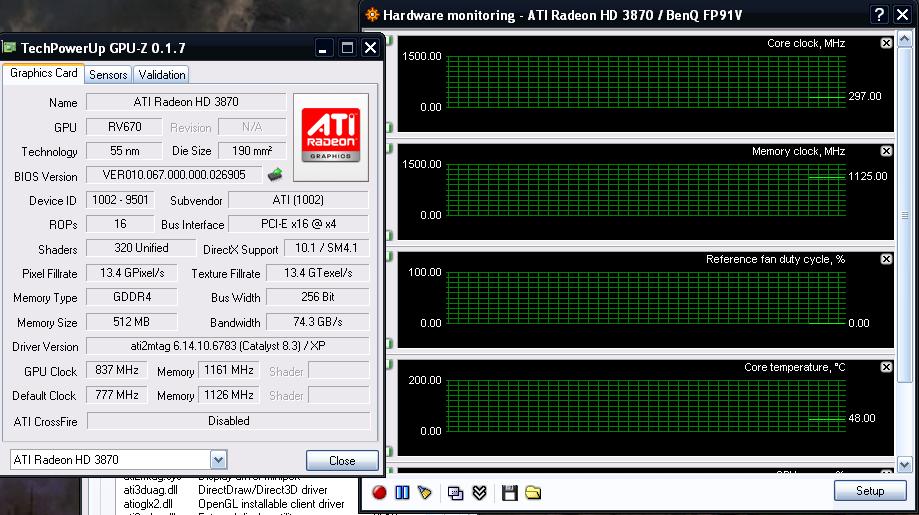Click the double down-chevron toolbar icon
Image resolution: width=919 pixels, height=515 pixels.
coord(479,493)
